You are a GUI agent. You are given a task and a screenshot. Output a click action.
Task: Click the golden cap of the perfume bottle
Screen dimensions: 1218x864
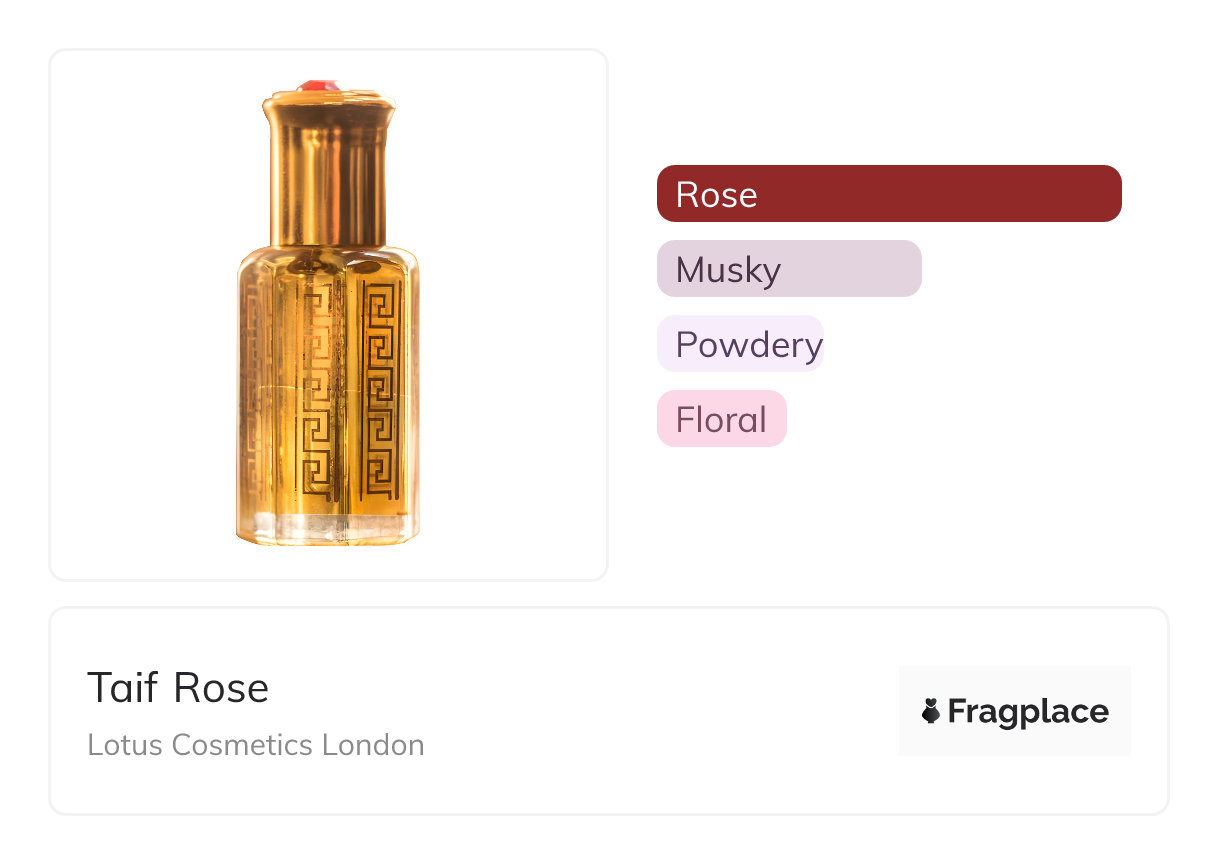(x=327, y=170)
